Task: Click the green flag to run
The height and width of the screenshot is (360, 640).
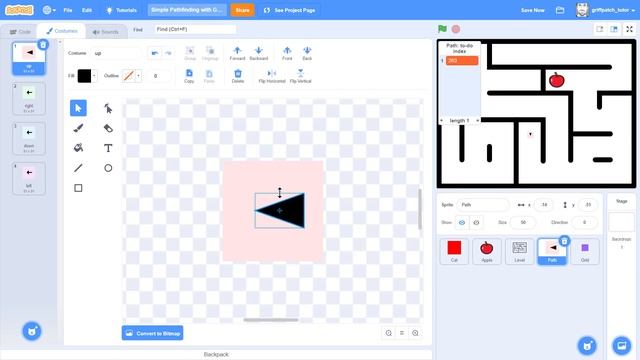Action: pyautogui.click(x=442, y=29)
